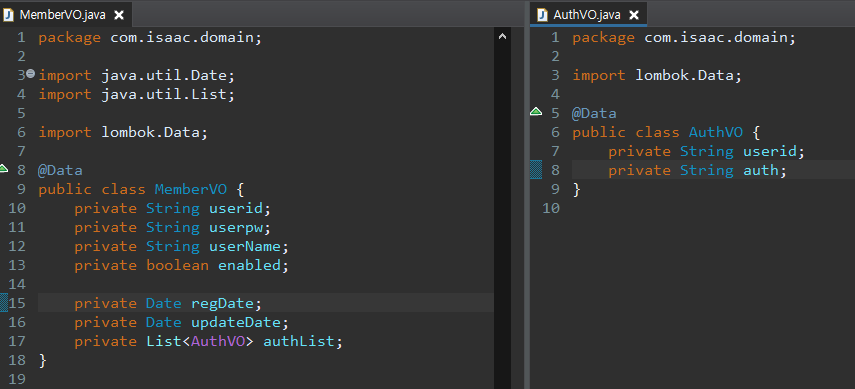
Task: Click the @Data annotation in MemberVO.java
Action: [x=60, y=170]
